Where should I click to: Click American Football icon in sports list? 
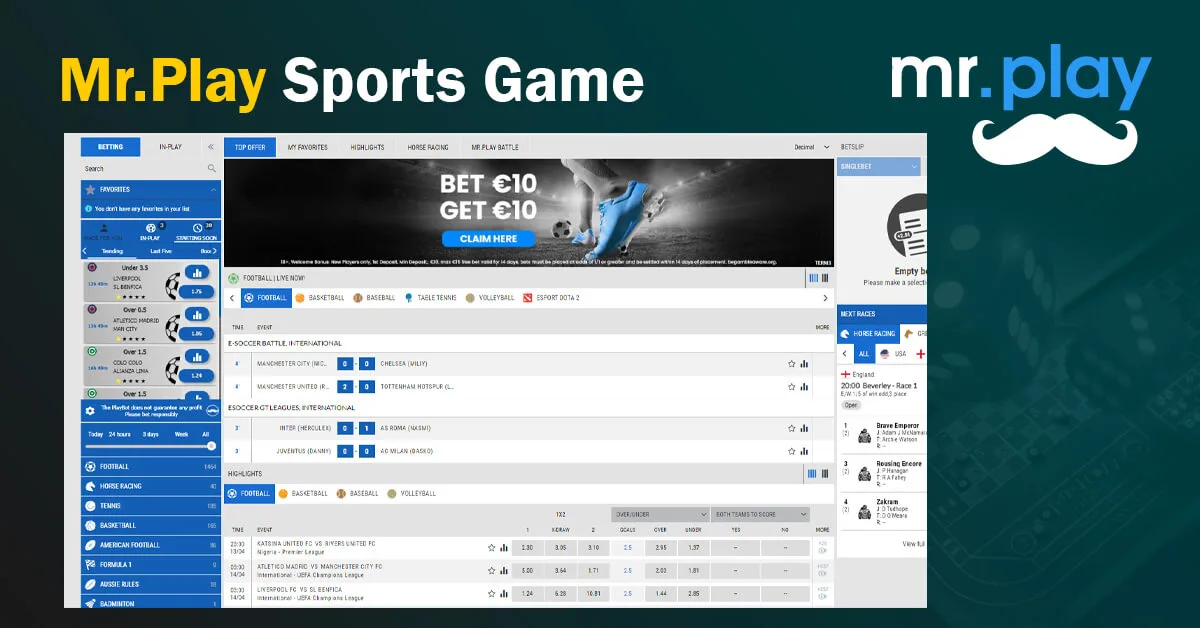coord(91,545)
